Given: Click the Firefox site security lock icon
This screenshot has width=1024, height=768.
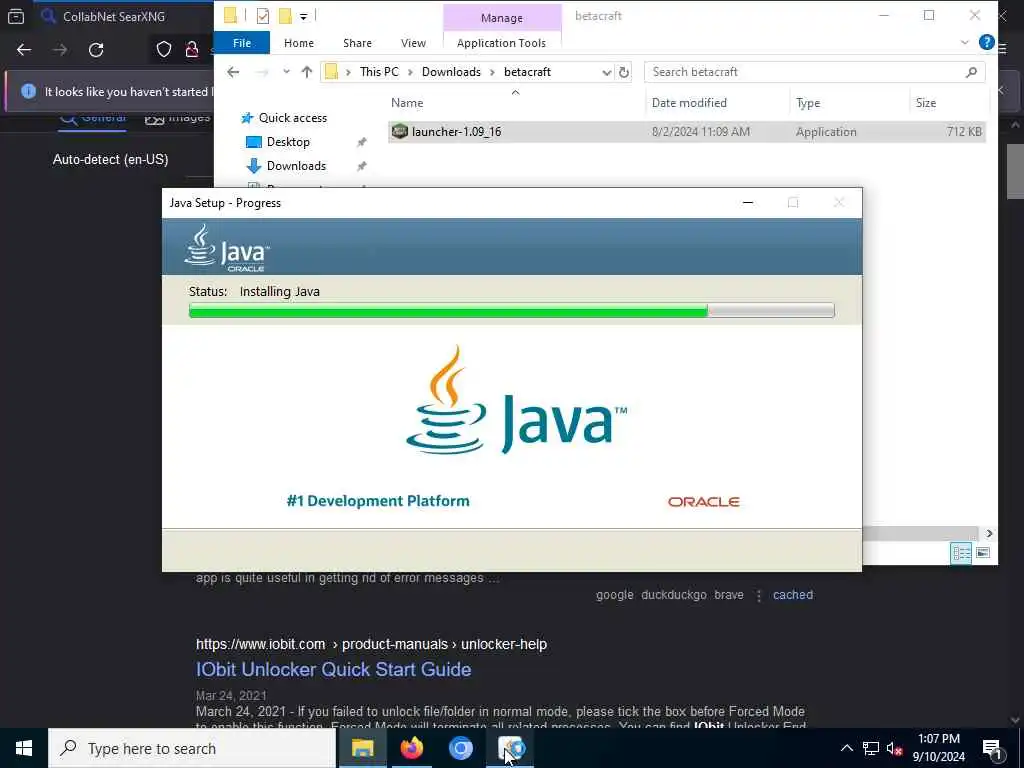Looking at the screenshot, I should click(192, 50).
